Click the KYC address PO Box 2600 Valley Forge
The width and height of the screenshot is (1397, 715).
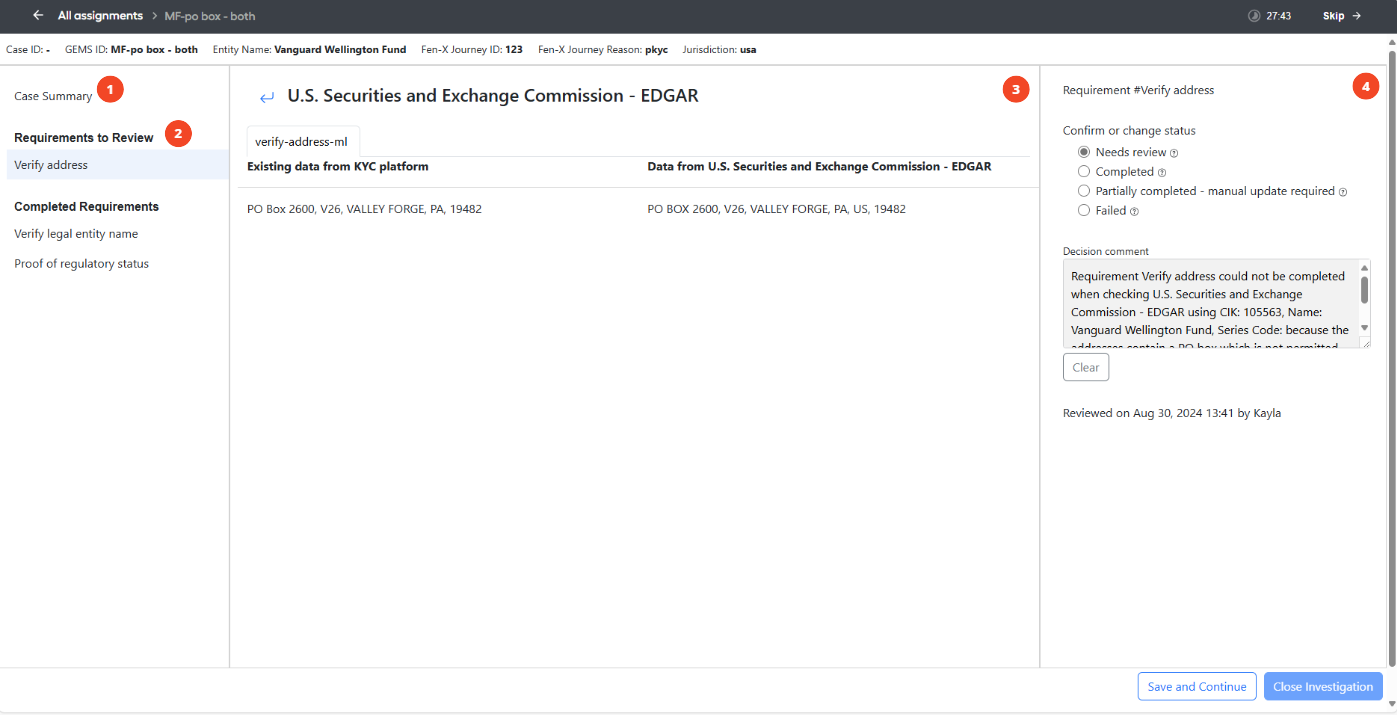(364, 209)
